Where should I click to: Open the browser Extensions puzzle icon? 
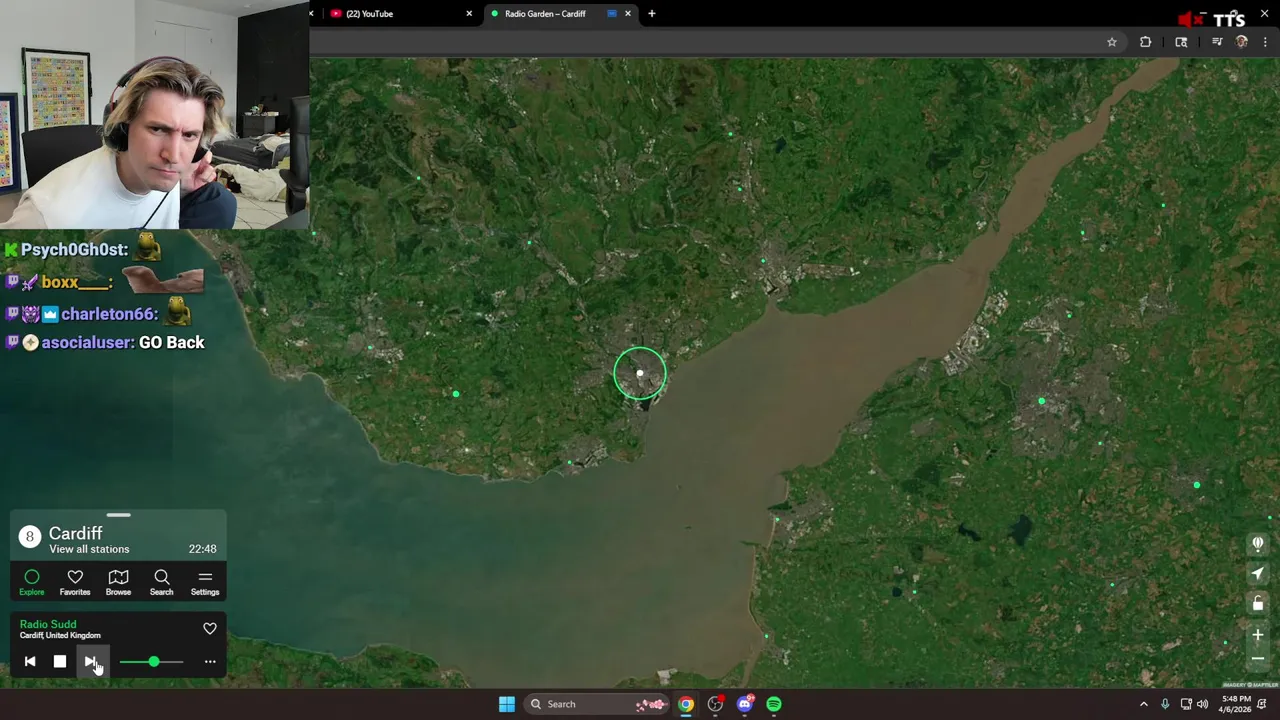(1145, 42)
